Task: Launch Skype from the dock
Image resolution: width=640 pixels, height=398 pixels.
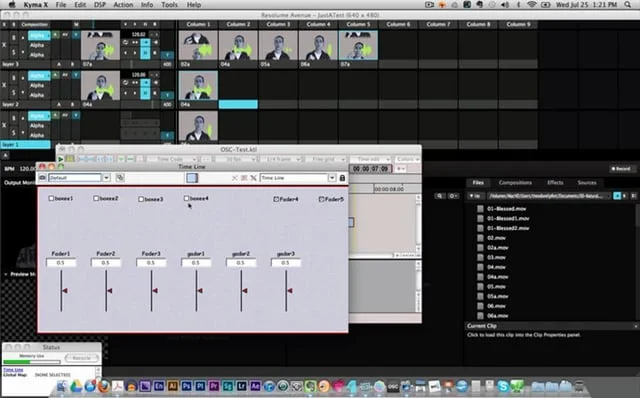Action: click(503, 386)
